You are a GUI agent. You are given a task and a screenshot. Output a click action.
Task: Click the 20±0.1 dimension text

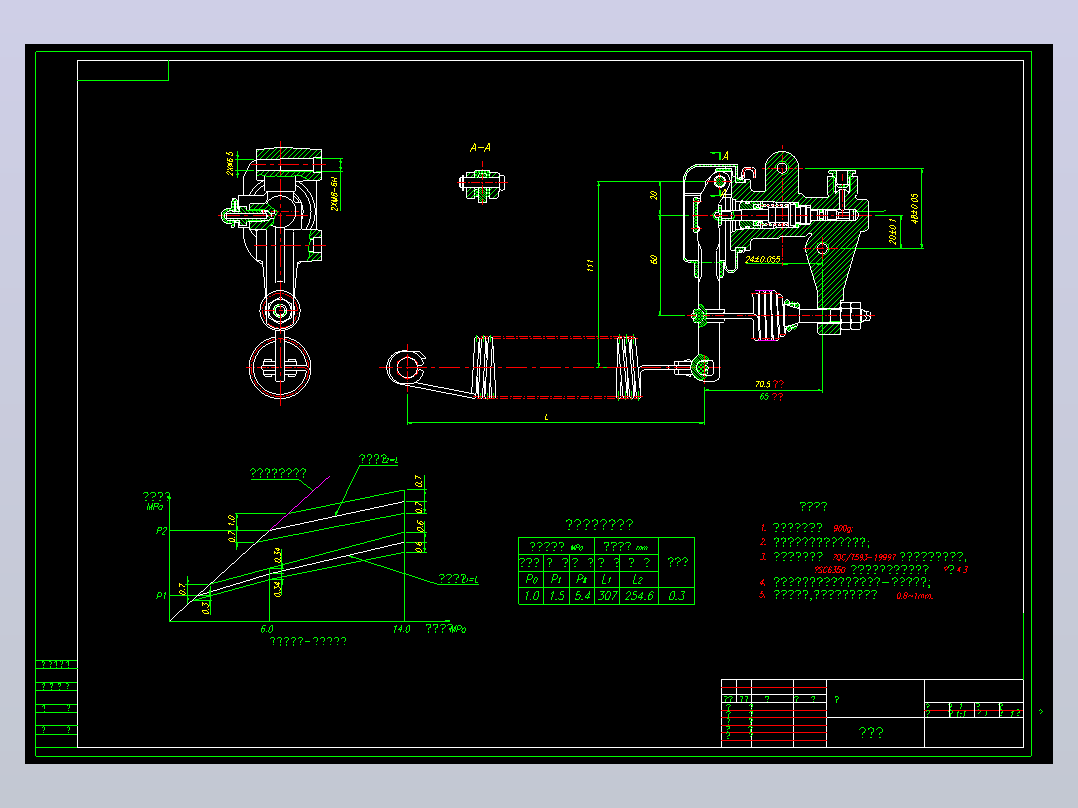click(893, 231)
